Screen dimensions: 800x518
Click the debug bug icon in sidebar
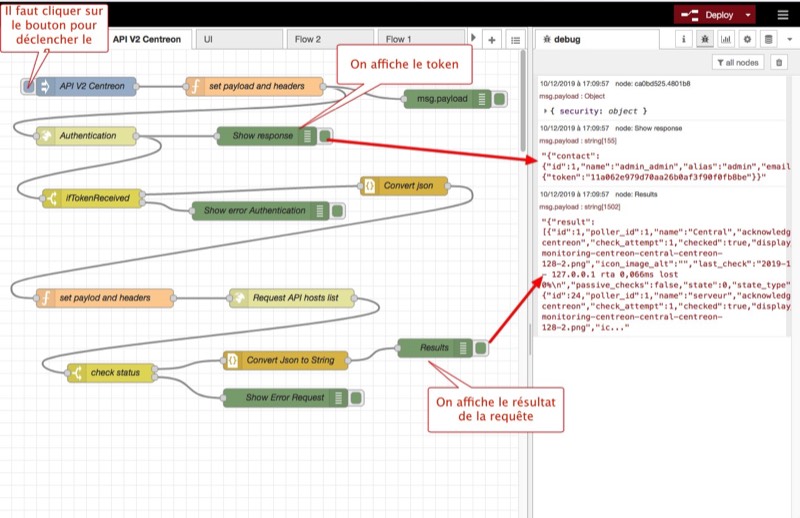tap(705, 38)
